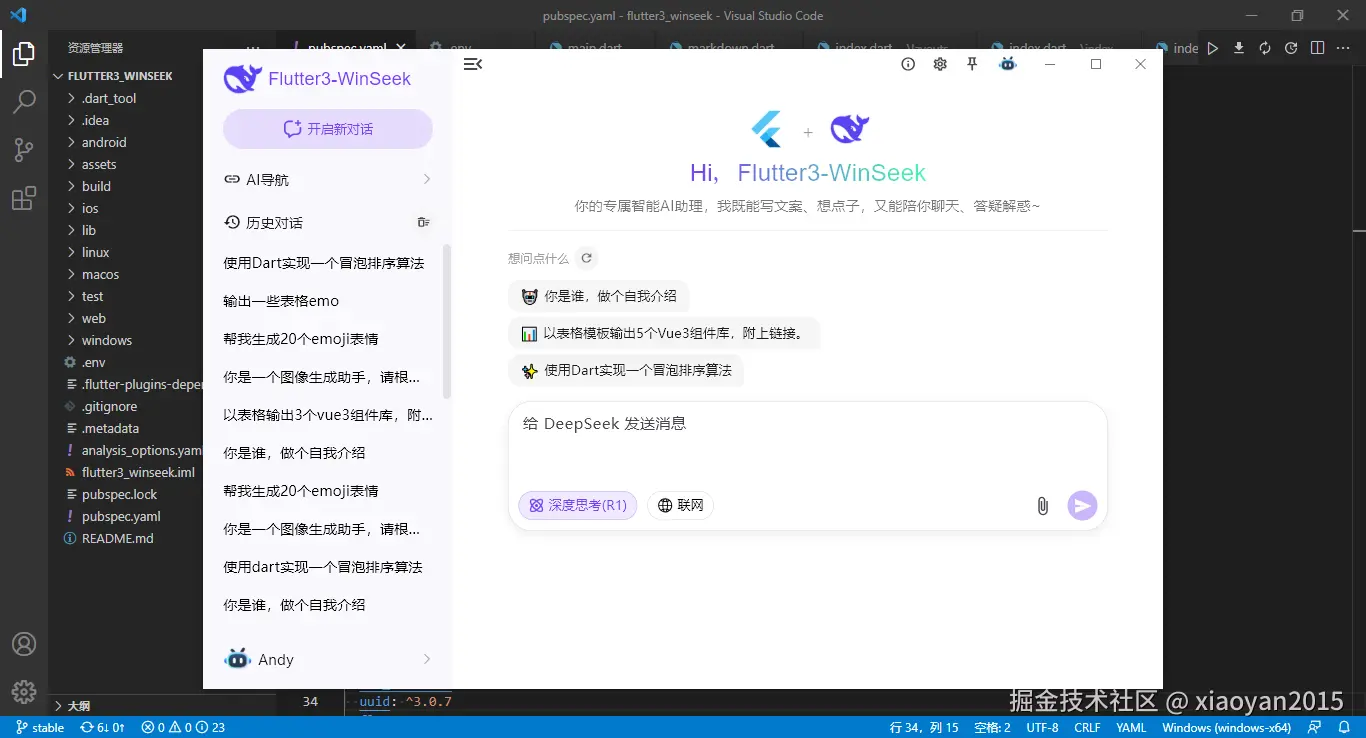The height and width of the screenshot is (738, 1366).
Task: Click the info icon in the chat toolbar
Action: 907,63
